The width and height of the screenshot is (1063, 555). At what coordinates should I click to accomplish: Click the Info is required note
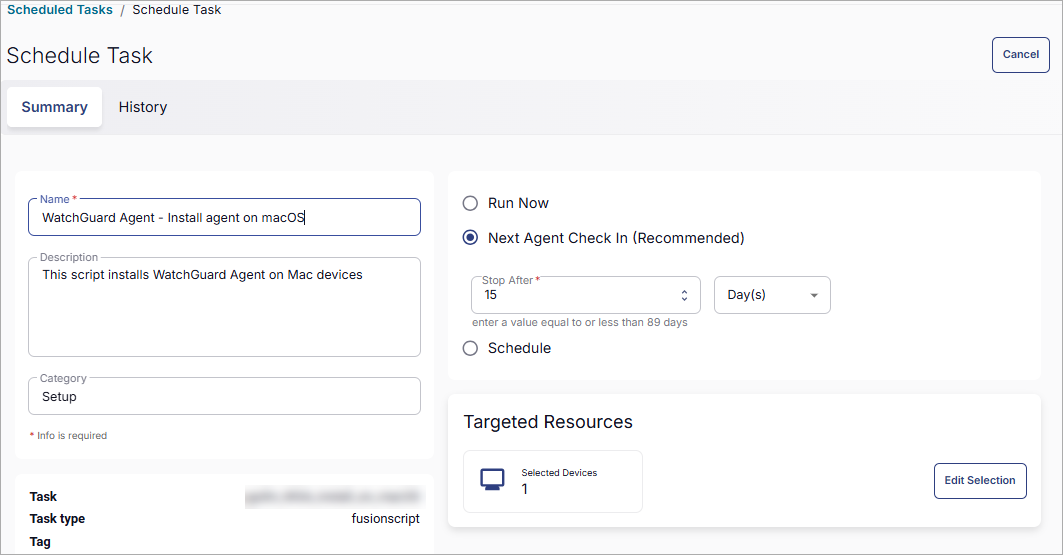point(68,436)
